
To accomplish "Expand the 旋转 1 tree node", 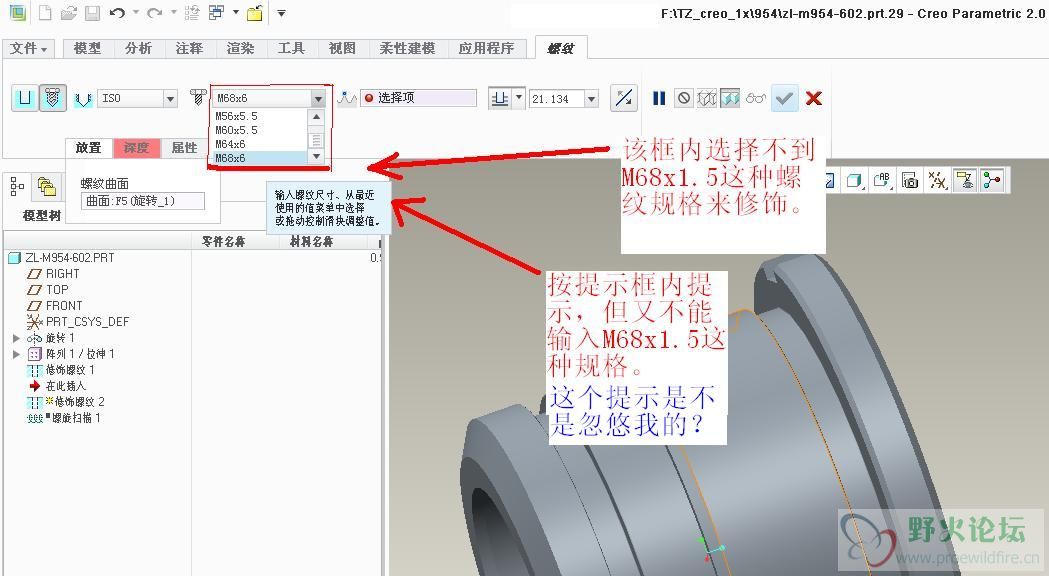I will [17, 338].
